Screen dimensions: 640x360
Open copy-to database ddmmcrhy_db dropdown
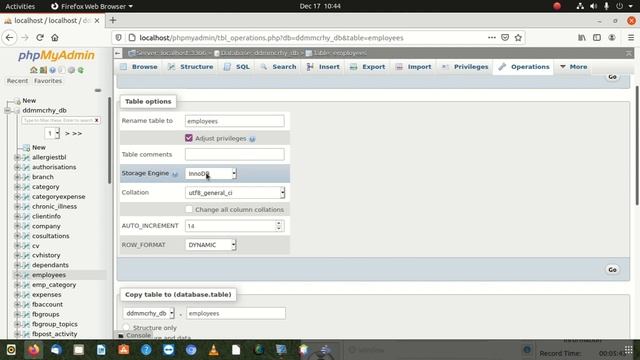(x=149, y=313)
